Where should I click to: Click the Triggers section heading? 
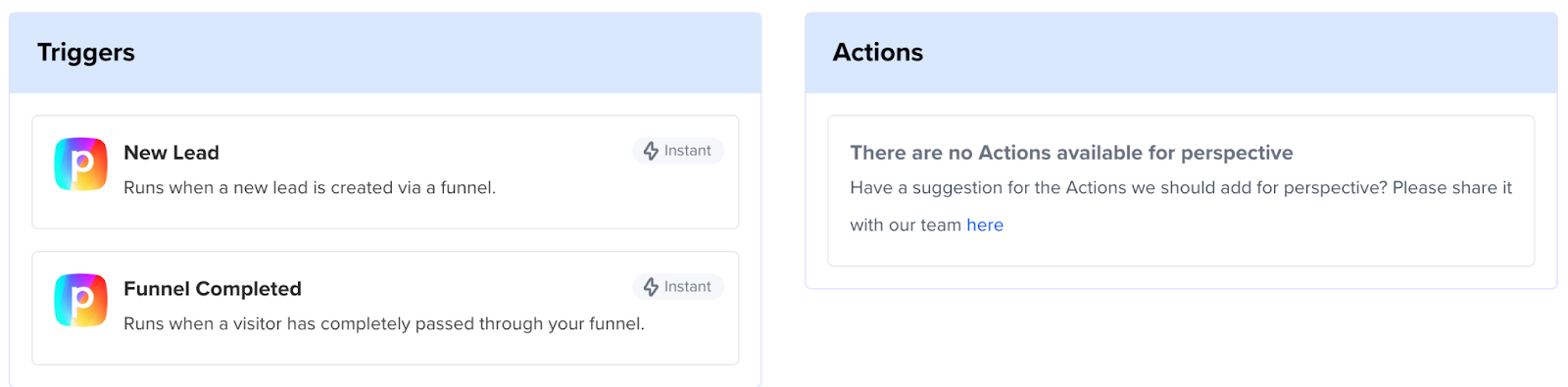pyautogui.click(x=86, y=53)
